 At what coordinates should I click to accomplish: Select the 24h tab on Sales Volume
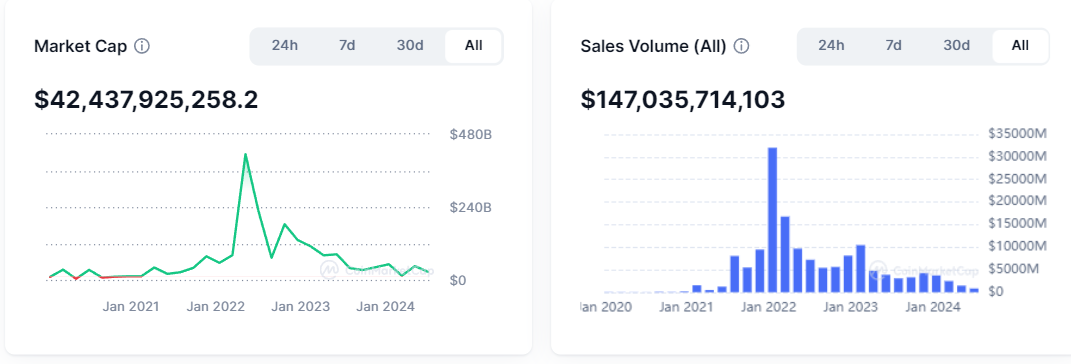(x=831, y=46)
